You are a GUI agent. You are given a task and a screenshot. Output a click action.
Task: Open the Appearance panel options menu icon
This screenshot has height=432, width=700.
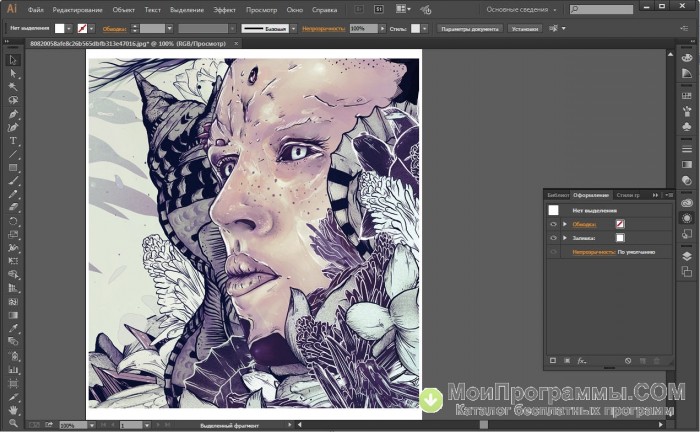coord(669,195)
